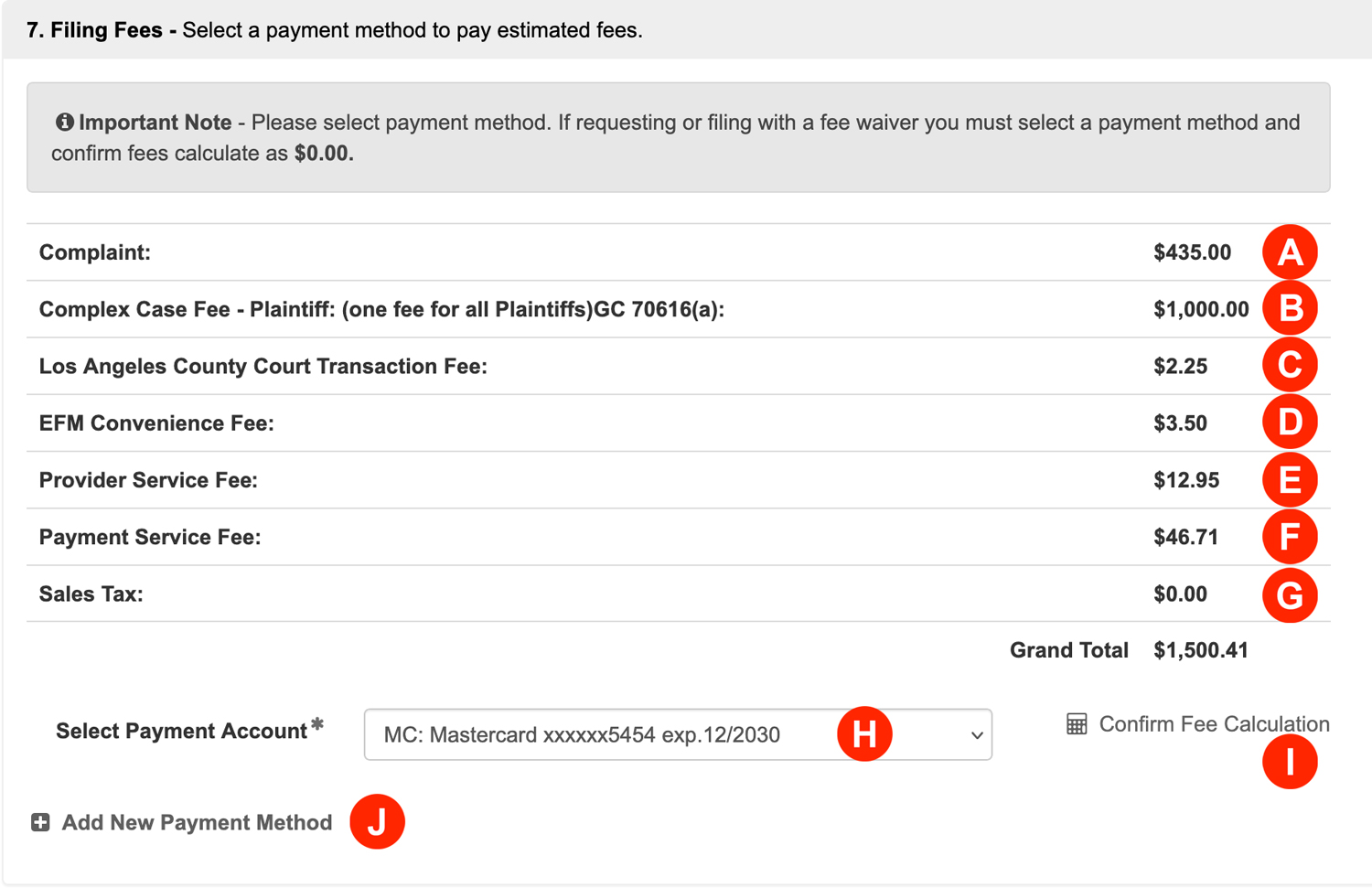Click marker B beside the Complex Case Fee
1372x888 pixels.
coord(1291,308)
